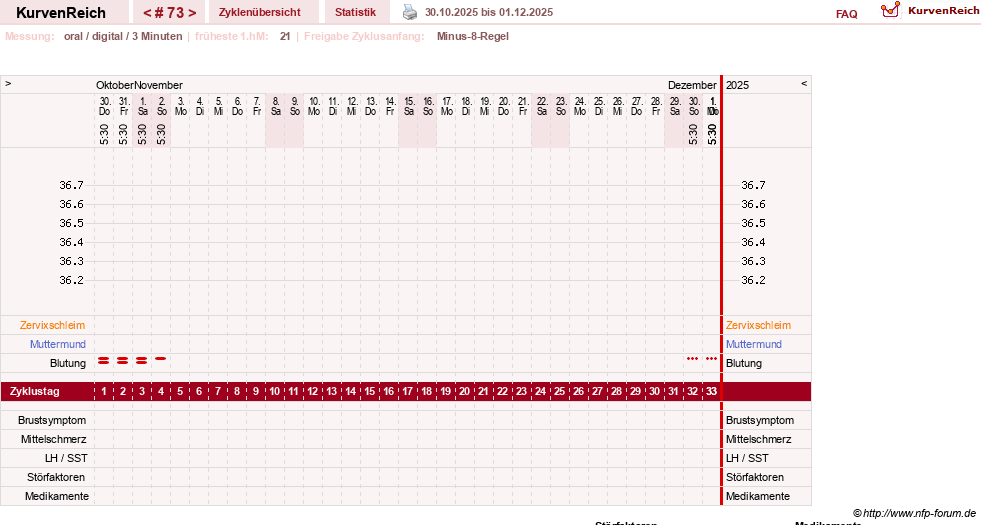Click the spotting dots on cycle day 33

[x=711, y=359]
